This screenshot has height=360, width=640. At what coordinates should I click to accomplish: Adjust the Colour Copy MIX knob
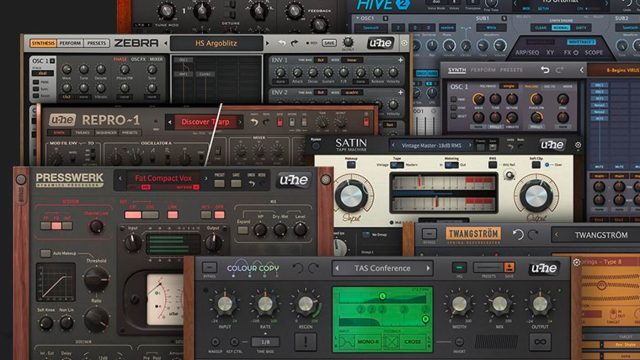[x=500, y=304]
